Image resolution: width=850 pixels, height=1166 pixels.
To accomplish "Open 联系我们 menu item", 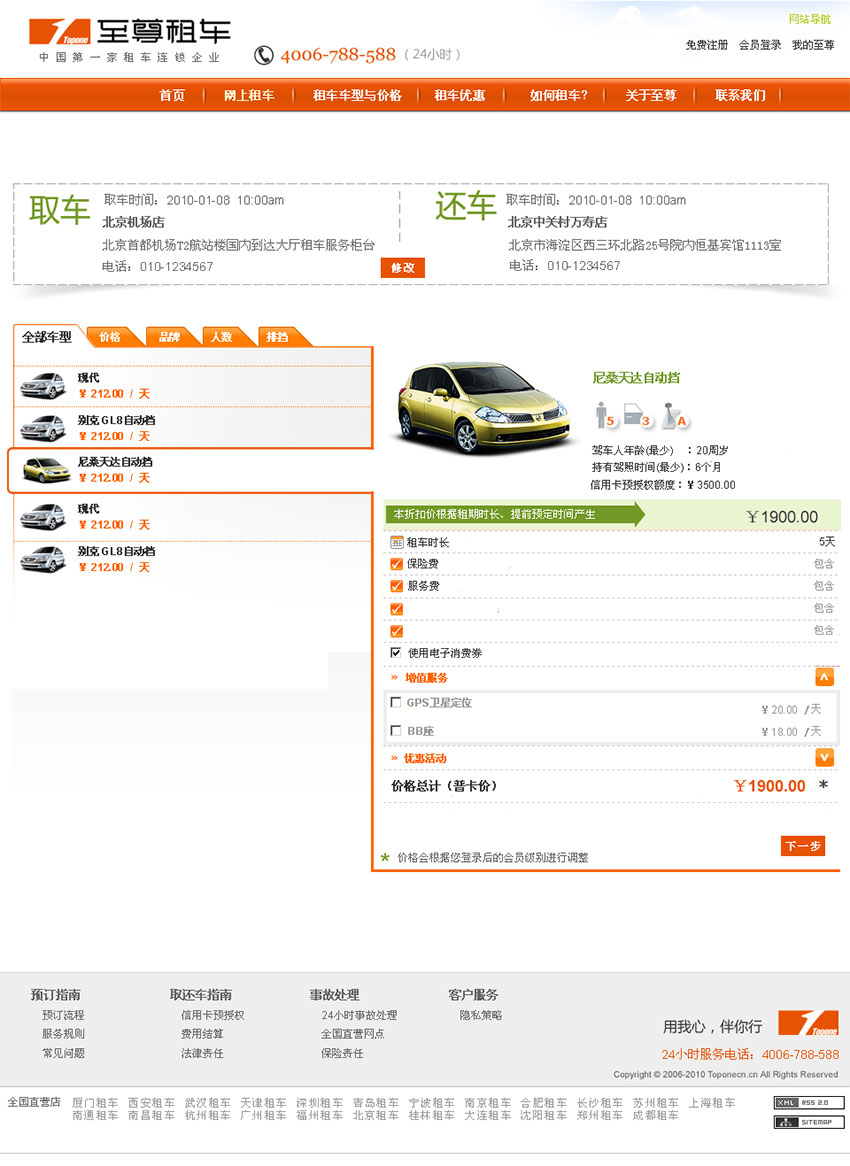I will [740, 95].
